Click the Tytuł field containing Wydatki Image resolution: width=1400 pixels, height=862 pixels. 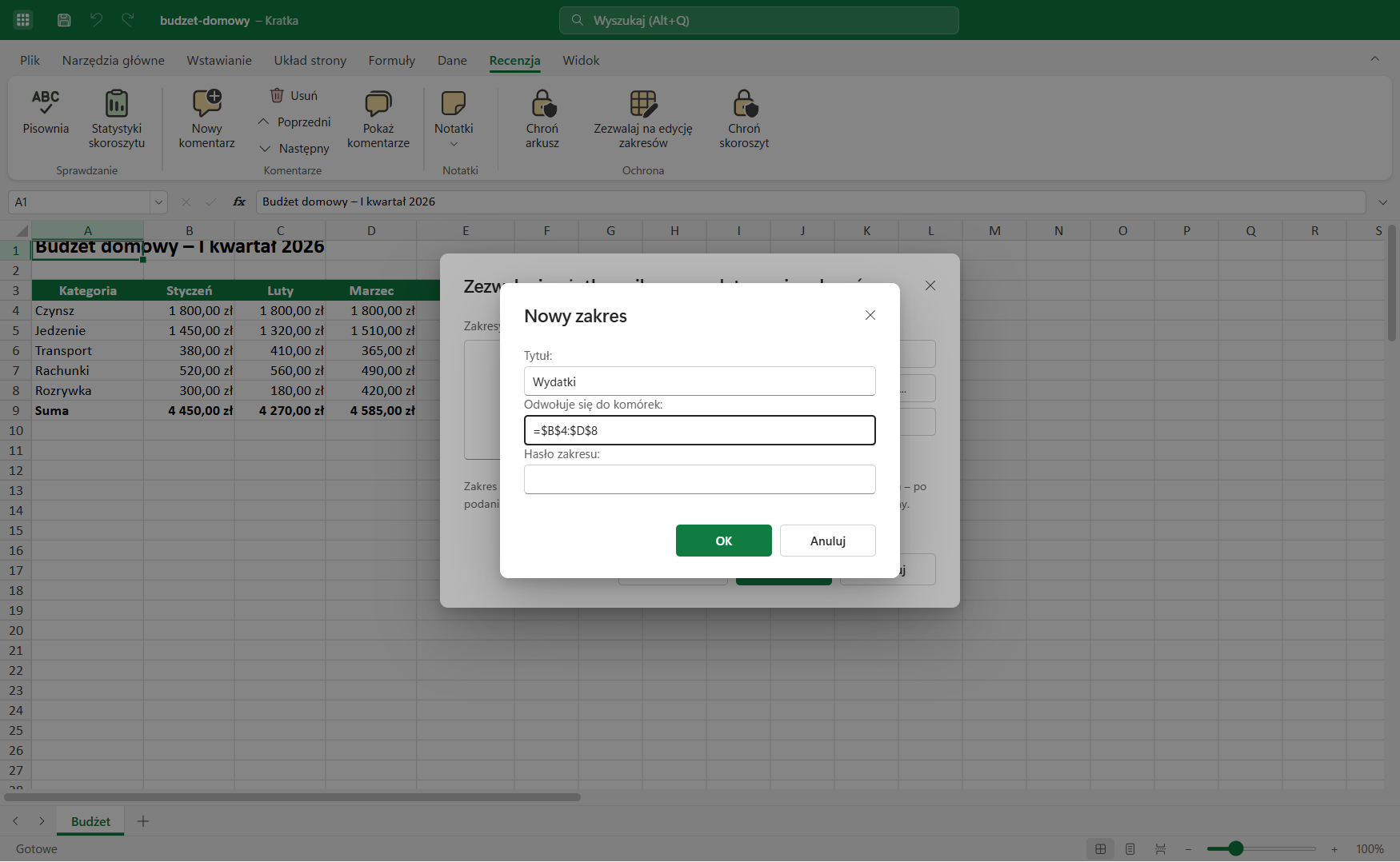pyautogui.click(x=700, y=381)
